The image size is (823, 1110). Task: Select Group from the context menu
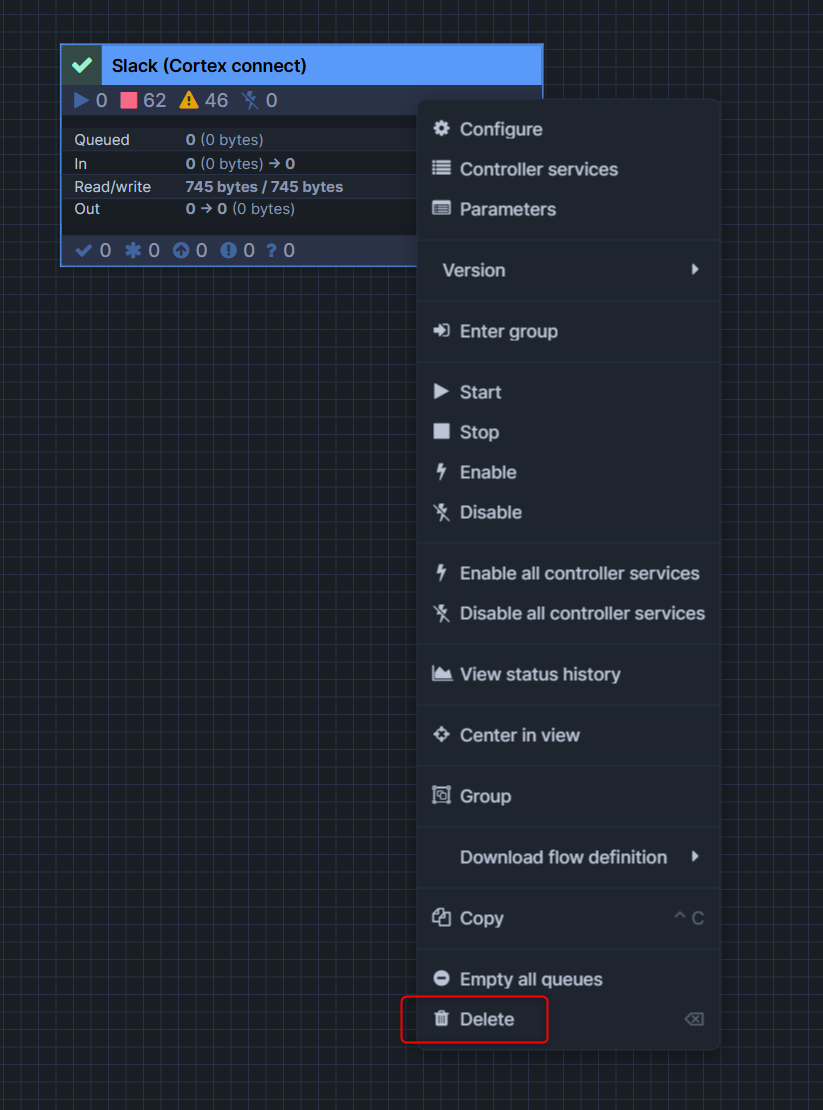(x=485, y=796)
